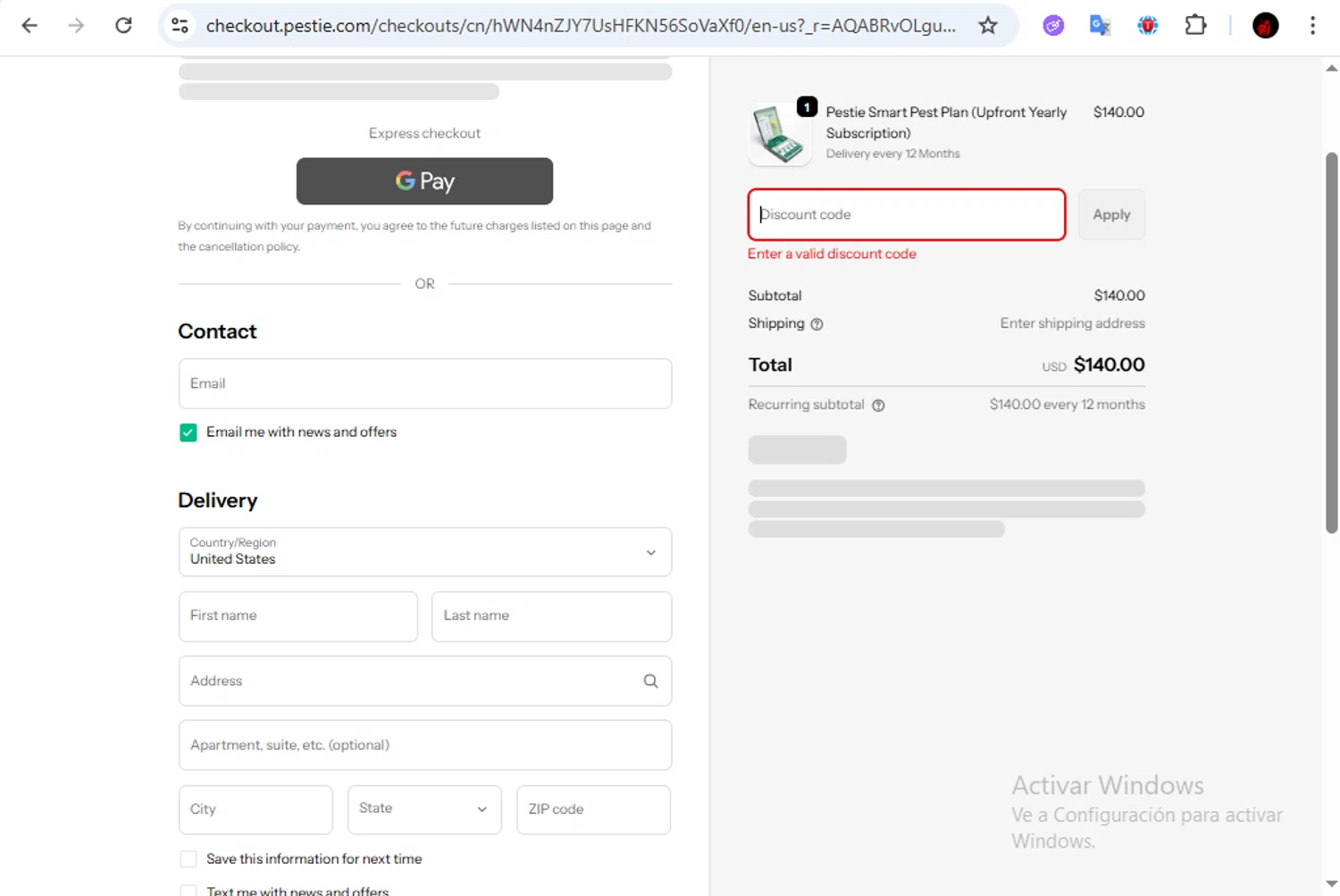Open the browser extensions puzzle icon

click(1195, 26)
